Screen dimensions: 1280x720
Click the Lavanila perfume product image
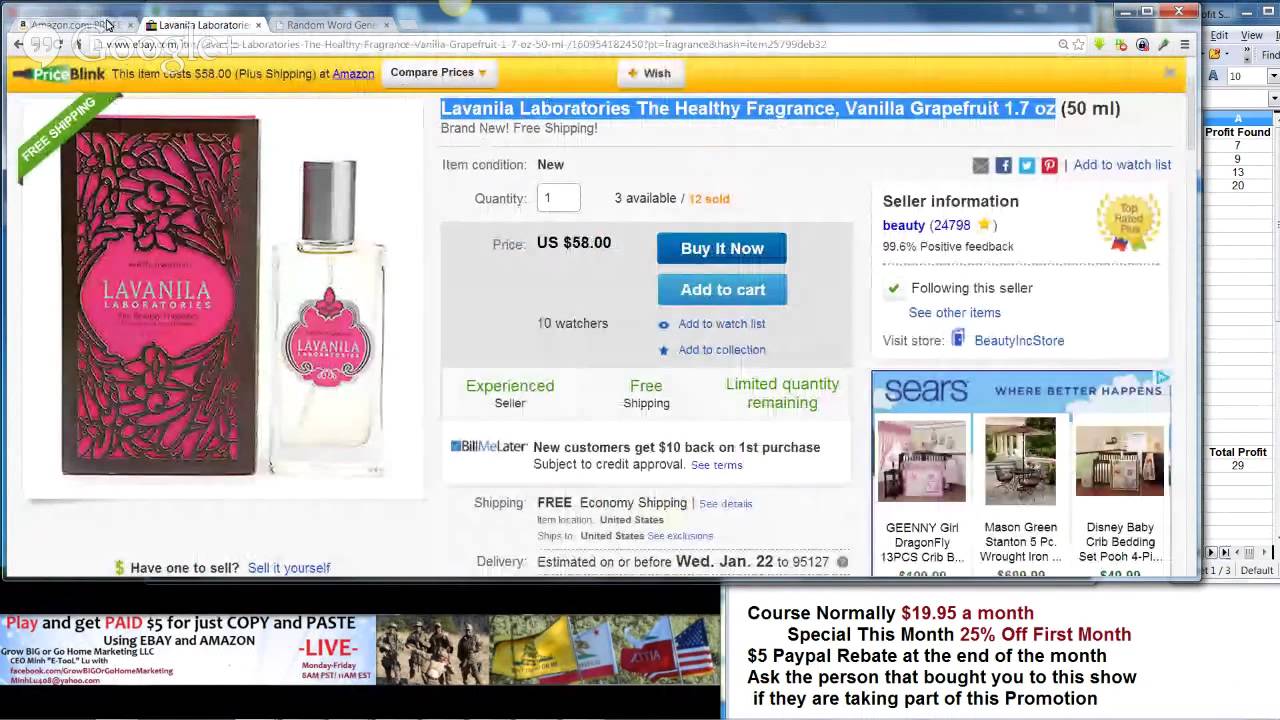[x=222, y=297]
